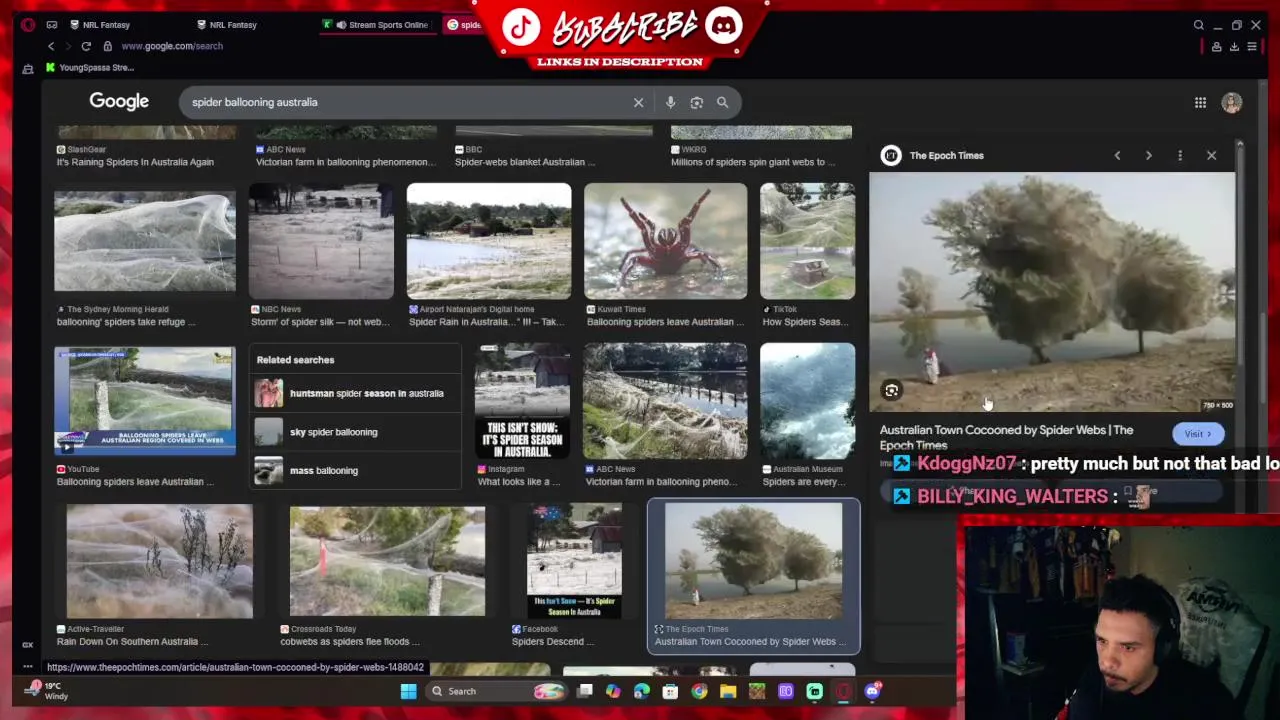This screenshot has height=720, width=1280.
Task: Switch to second NRL Fantasy tab
Action: [227, 25]
